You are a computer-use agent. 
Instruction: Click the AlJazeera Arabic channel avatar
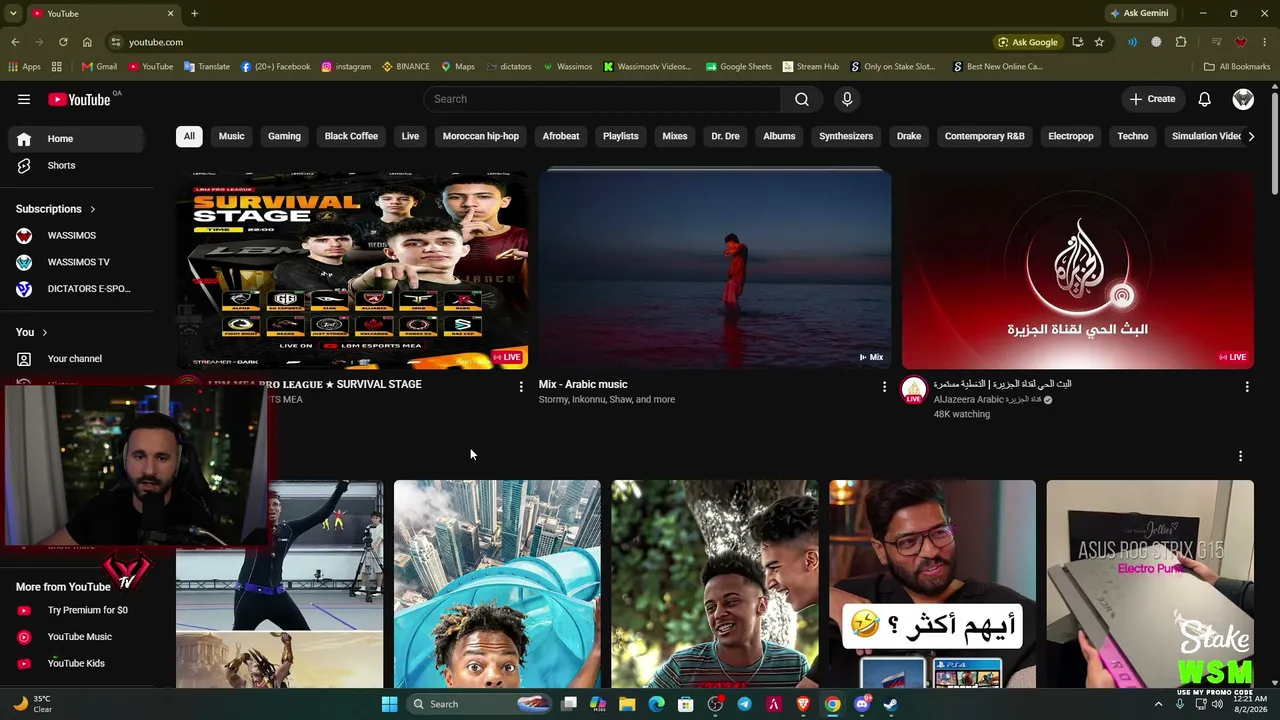[x=914, y=391]
